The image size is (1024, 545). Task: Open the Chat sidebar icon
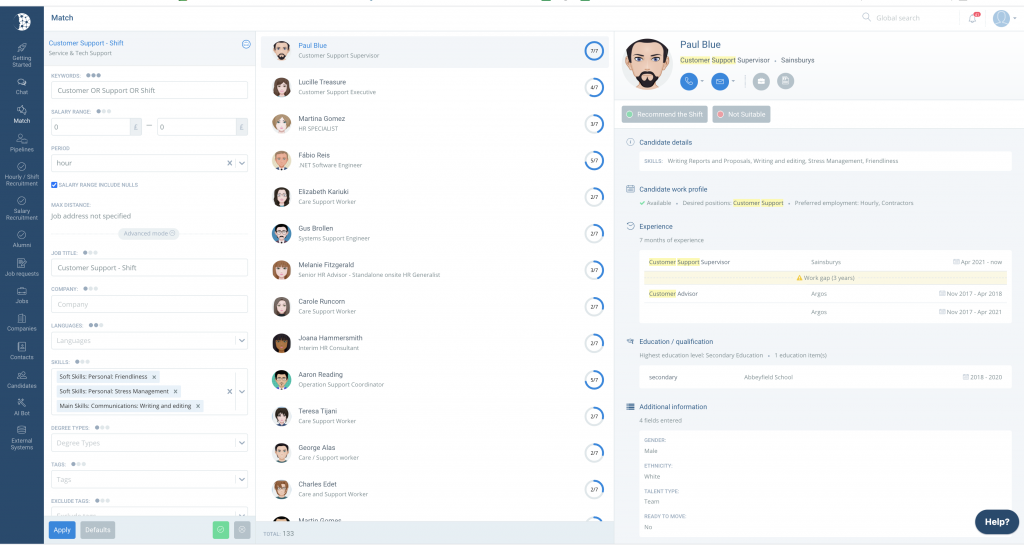coord(22,86)
